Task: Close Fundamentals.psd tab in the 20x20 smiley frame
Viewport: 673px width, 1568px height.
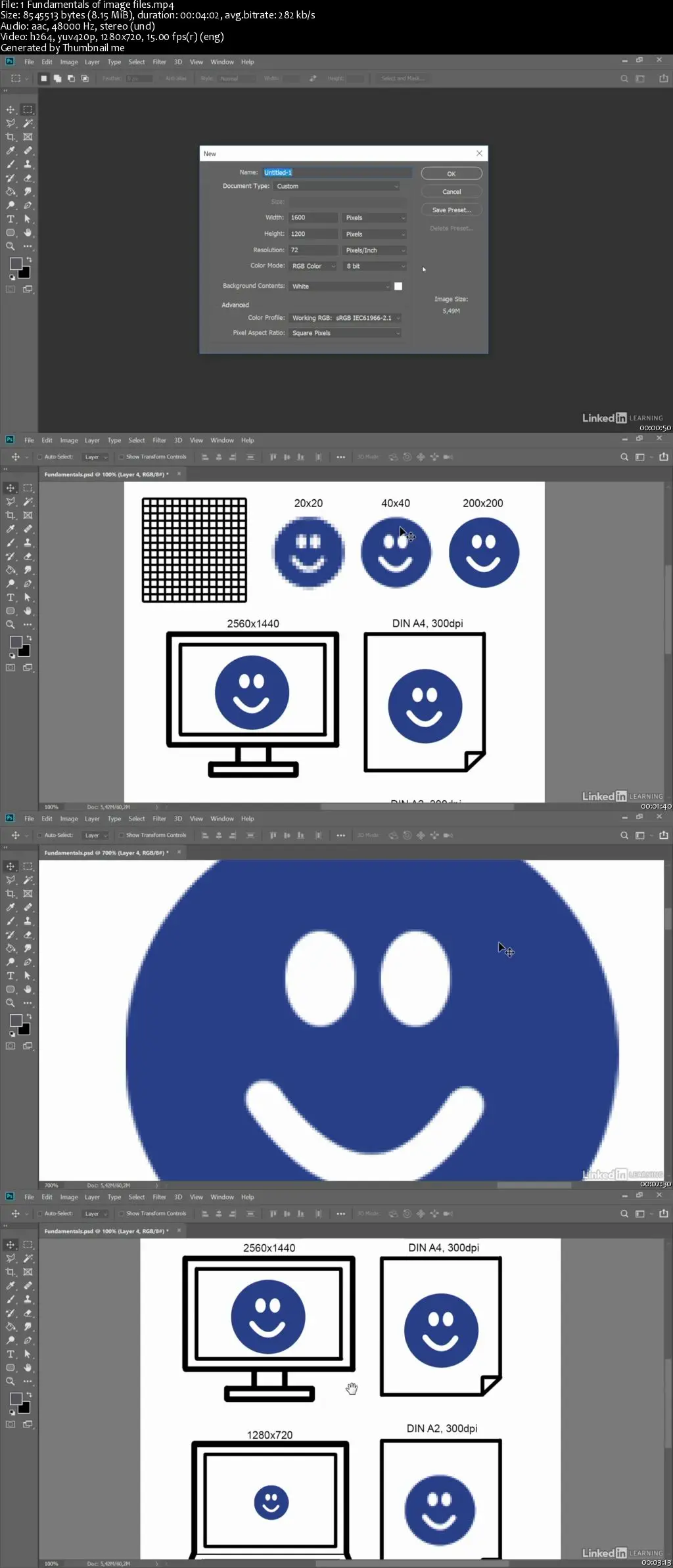Action: coord(179,474)
